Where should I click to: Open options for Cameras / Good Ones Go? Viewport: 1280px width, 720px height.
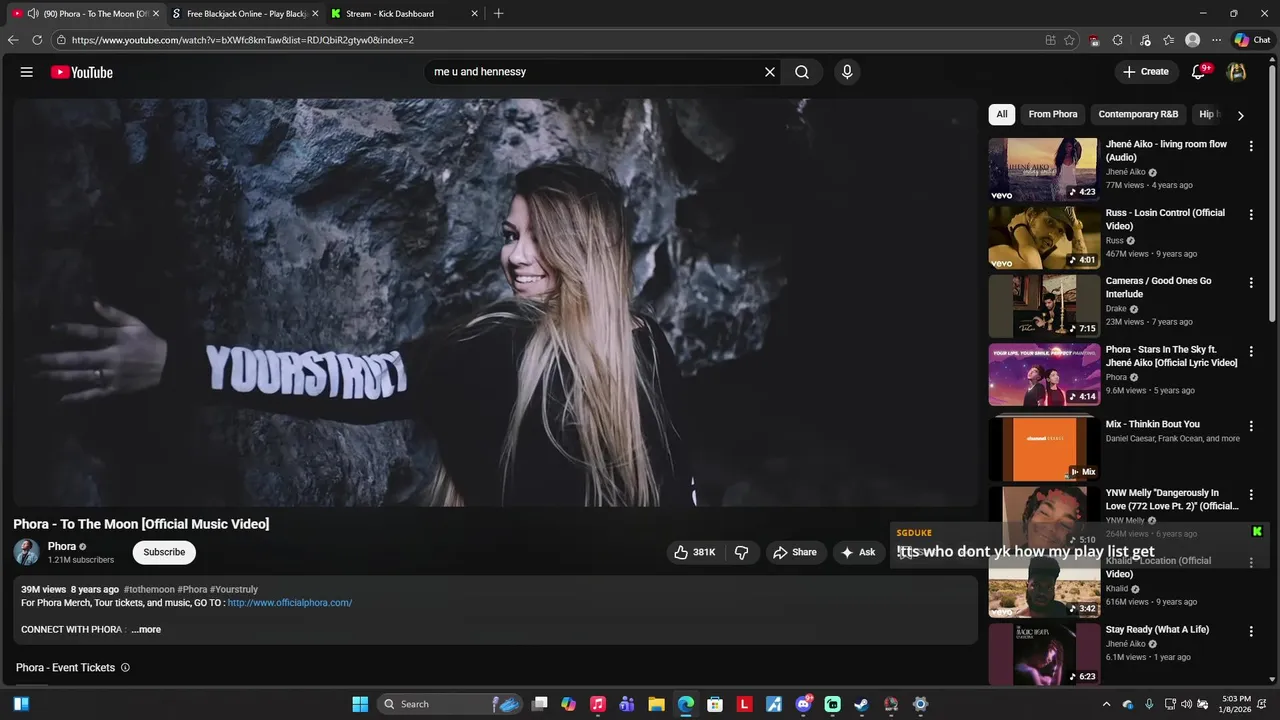[x=1250, y=283]
